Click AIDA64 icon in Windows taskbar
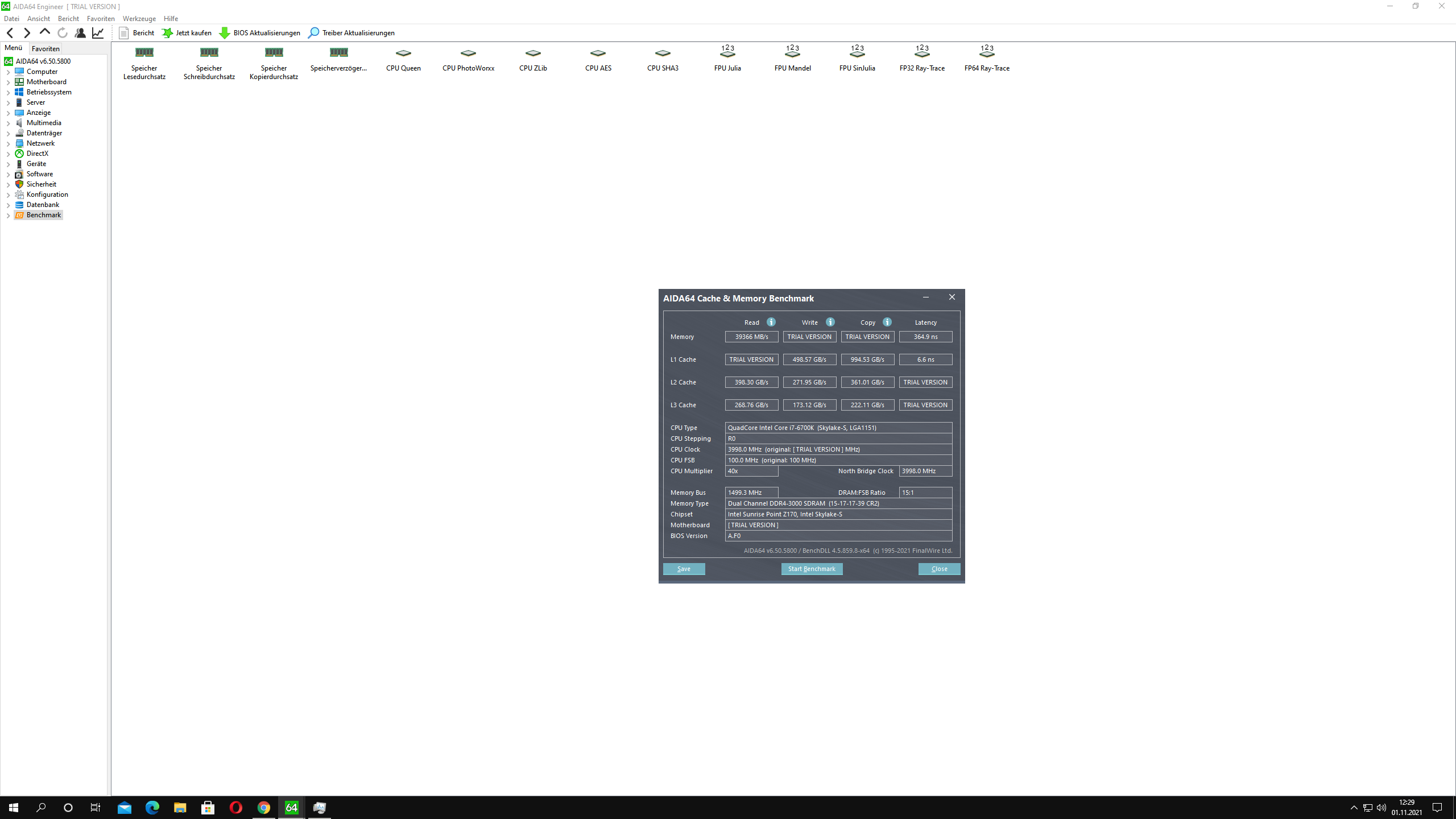The height and width of the screenshot is (819, 1456). point(292,808)
